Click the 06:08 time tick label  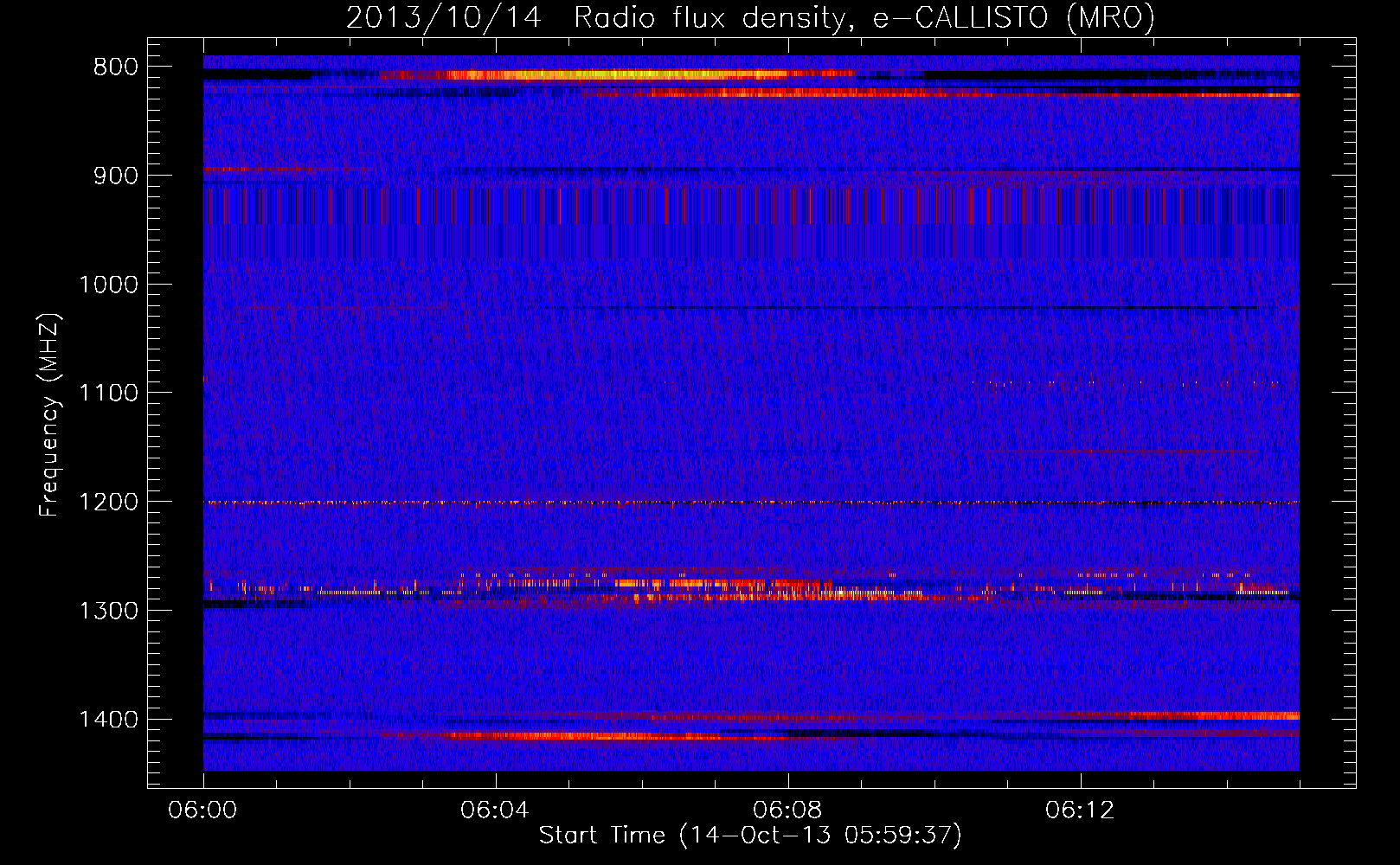pyautogui.click(x=787, y=811)
